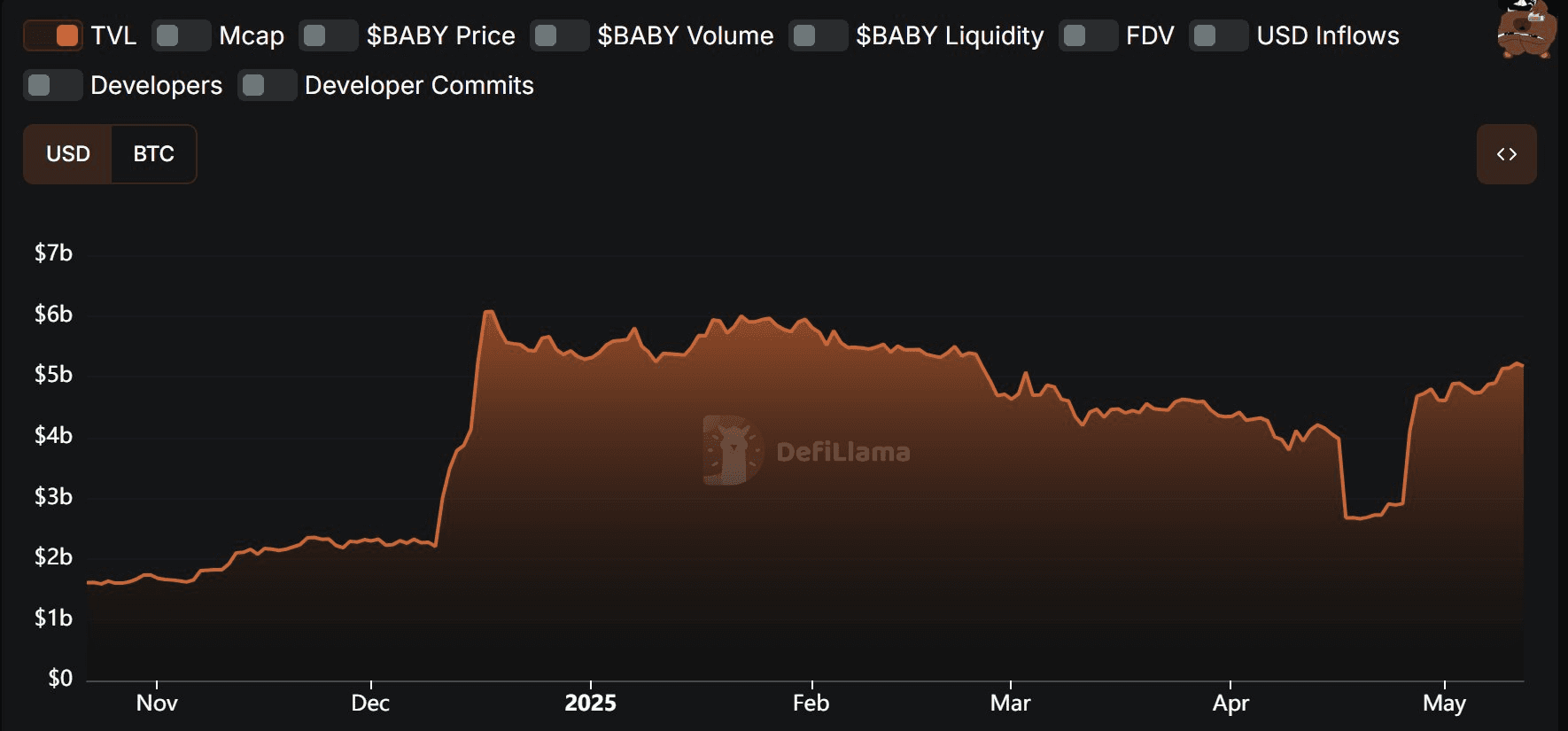Click the $BABY Price legend label

(441, 35)
